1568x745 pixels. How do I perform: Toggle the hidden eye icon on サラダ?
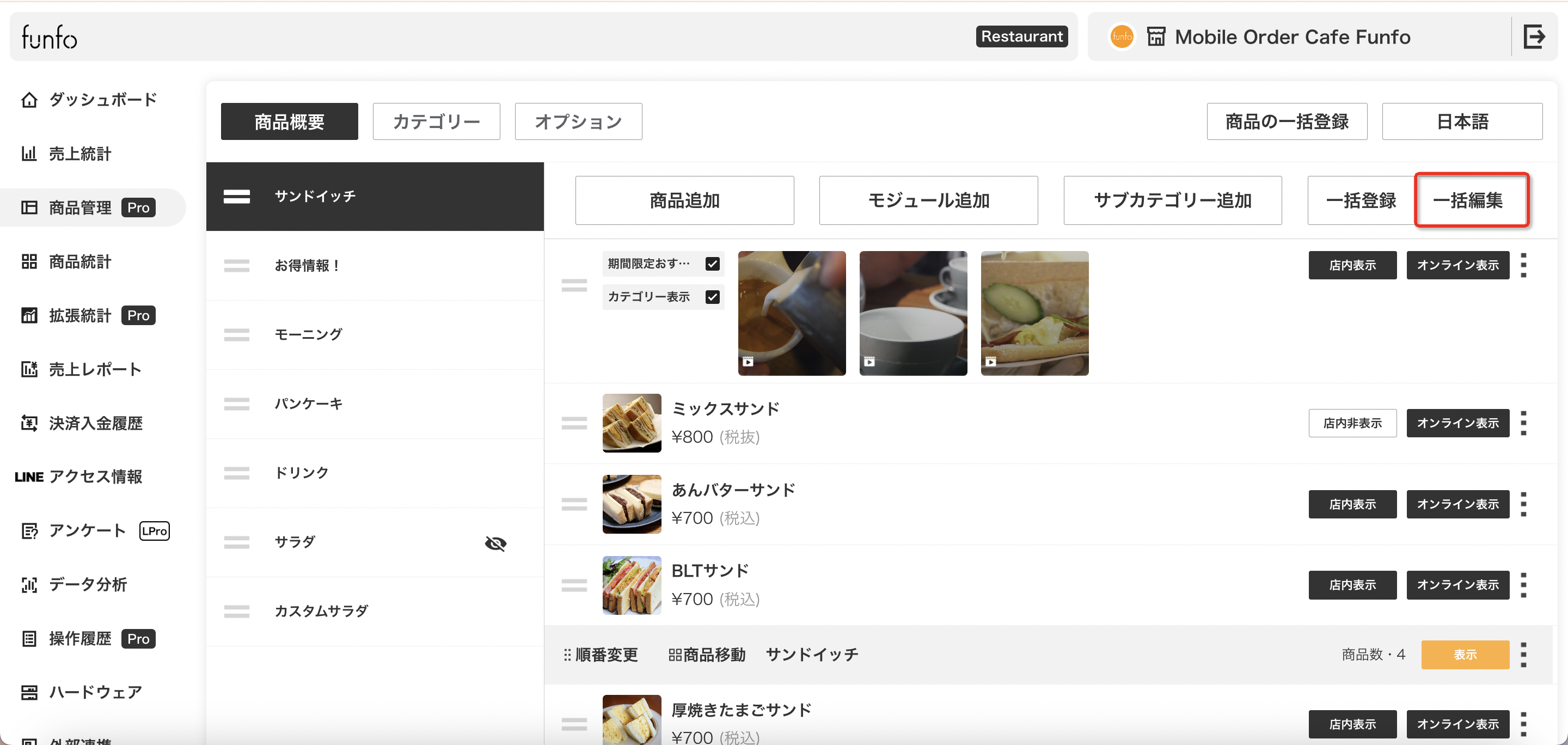(495, 543)
